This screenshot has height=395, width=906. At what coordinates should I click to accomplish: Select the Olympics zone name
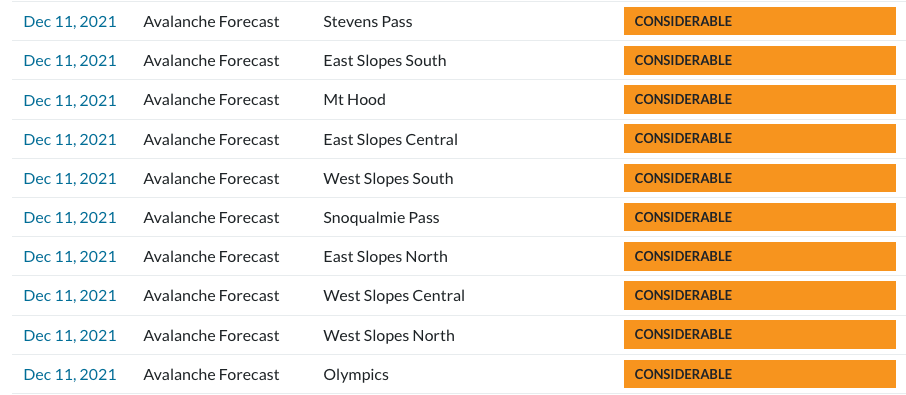[355, 374]
